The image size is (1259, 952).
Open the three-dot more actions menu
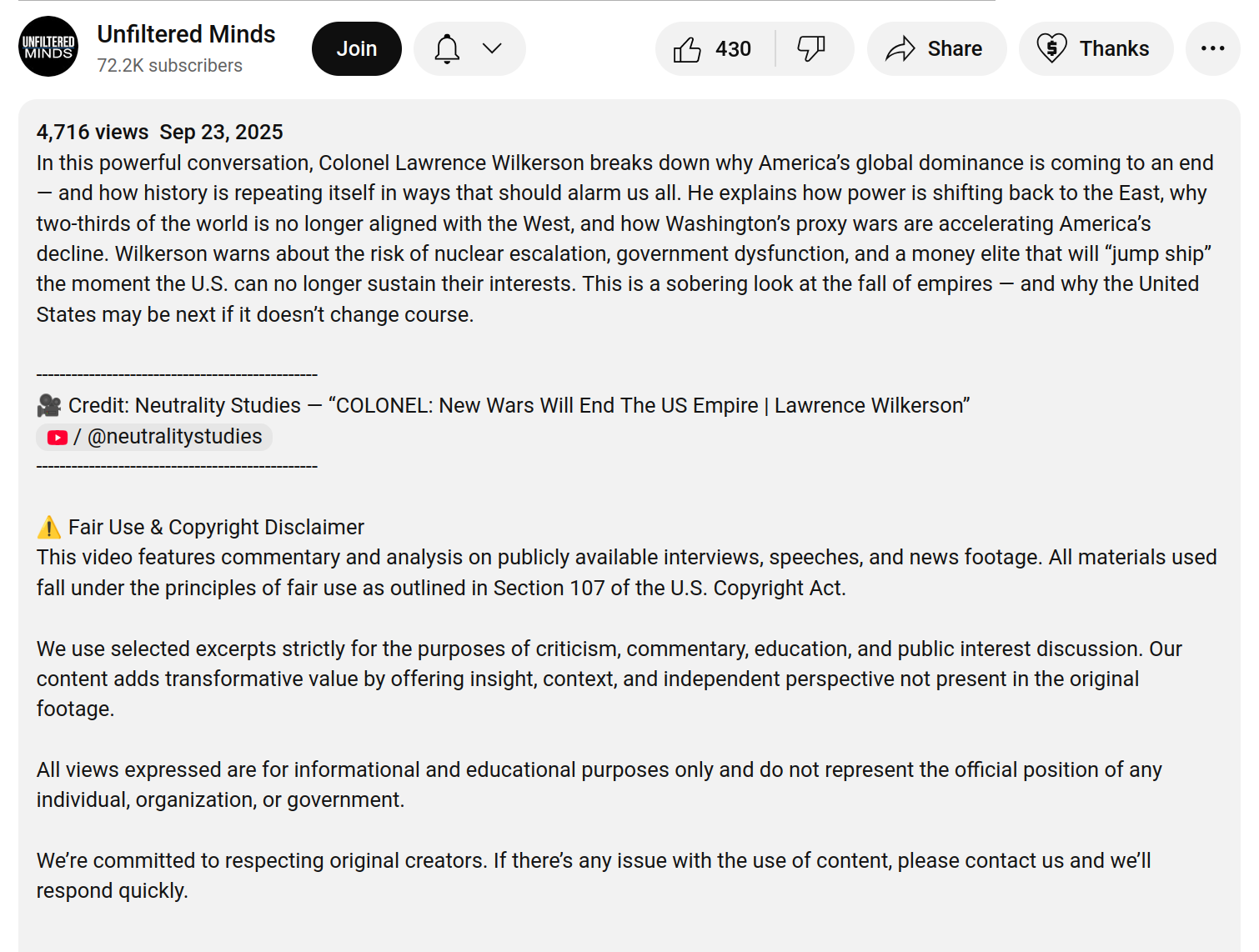[1212, 49]
